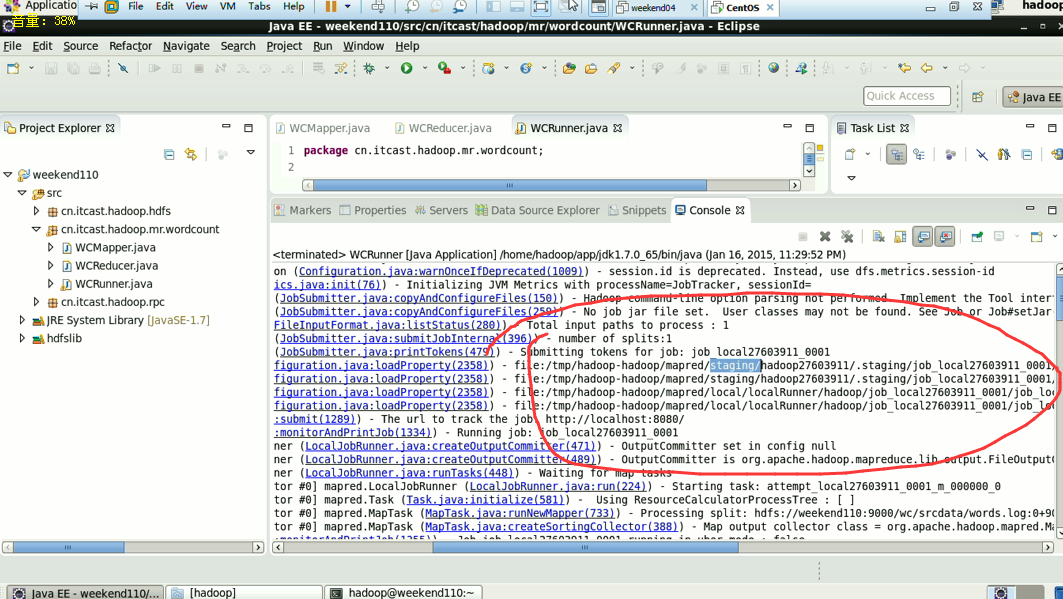
Task: Switch to WCMapper.java editor tab
Action: pos(323,128)
